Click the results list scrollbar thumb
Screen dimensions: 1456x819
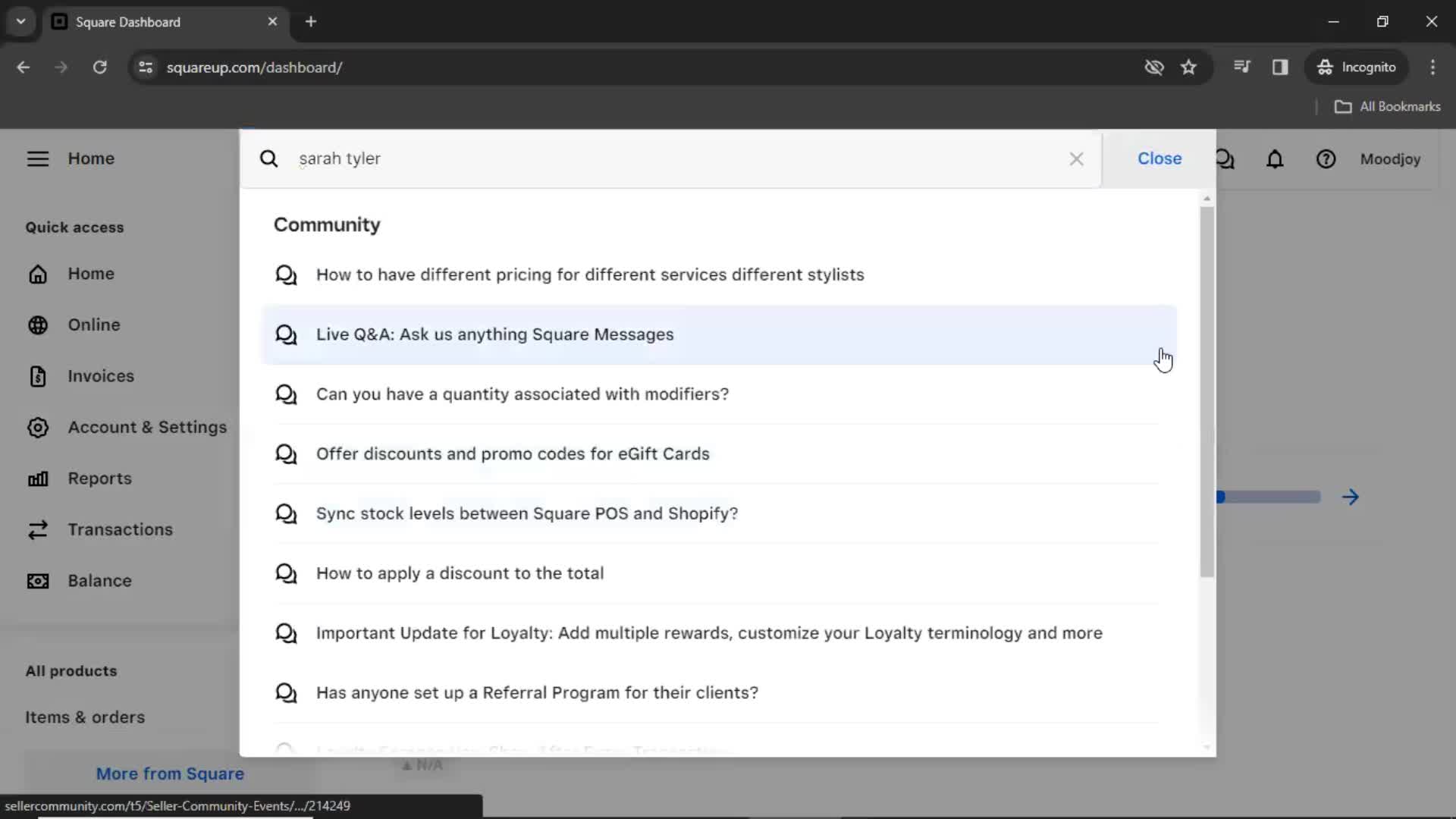point(1207,391)
